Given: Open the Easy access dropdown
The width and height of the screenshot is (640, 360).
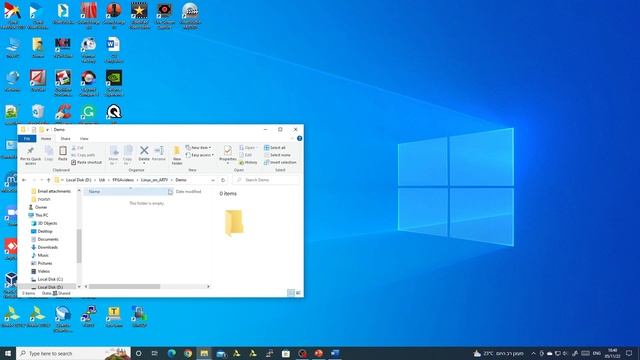Looking at the screenshot, I should [200, 155].
